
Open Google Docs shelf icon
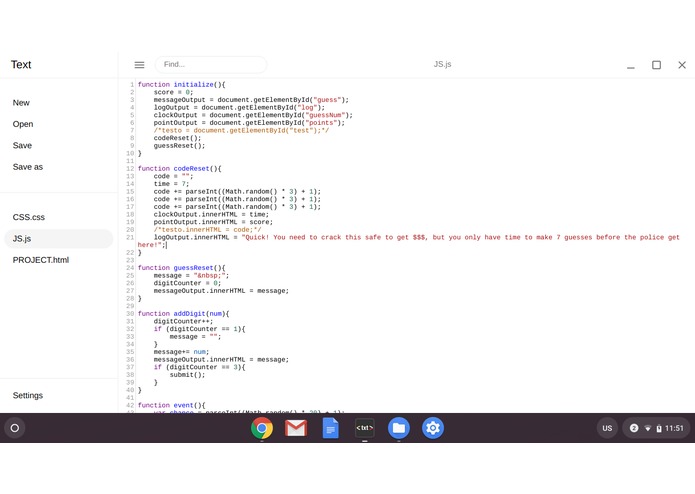[330, 428]
